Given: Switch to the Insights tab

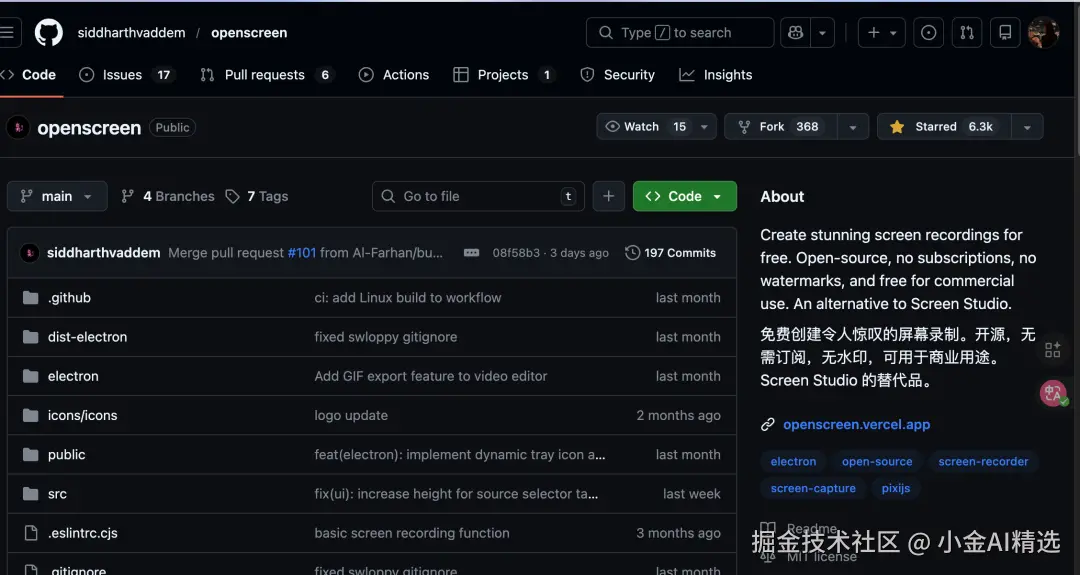Looking at the screenshot, I should [716, 74].
